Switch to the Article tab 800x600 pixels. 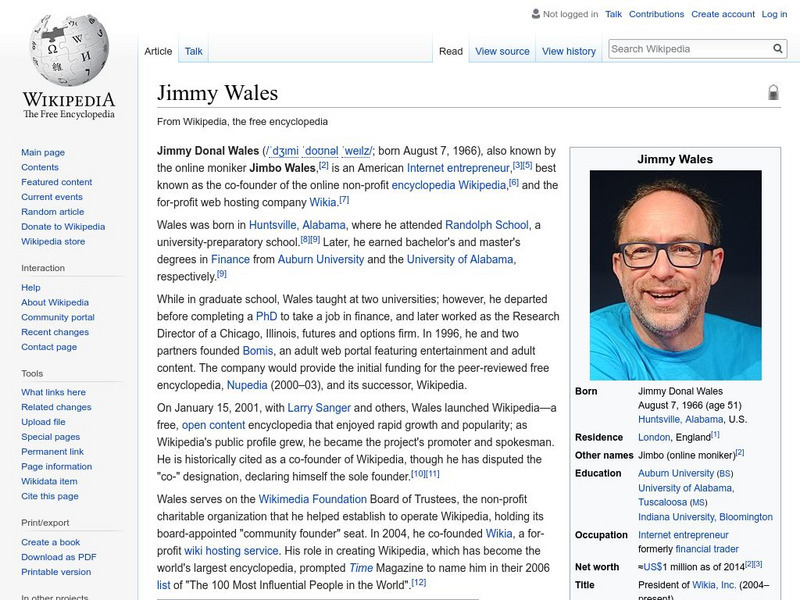coord(158,51)
